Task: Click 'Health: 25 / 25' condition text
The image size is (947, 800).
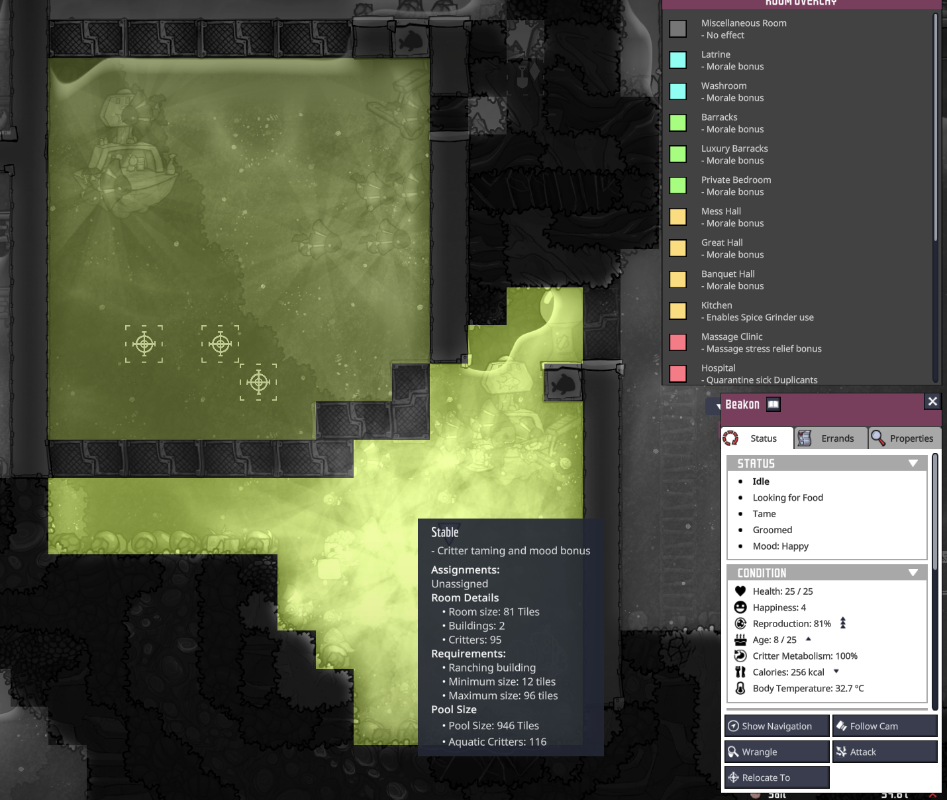Action: pos(783,591)
